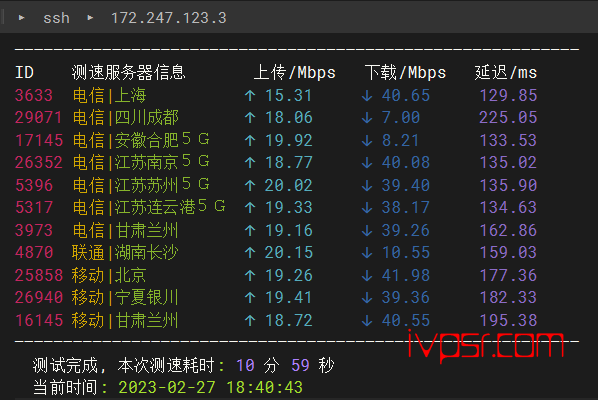Click upload arrow next to 20.15
Screen dimensions: 598x400
click(x=250, y=252)
